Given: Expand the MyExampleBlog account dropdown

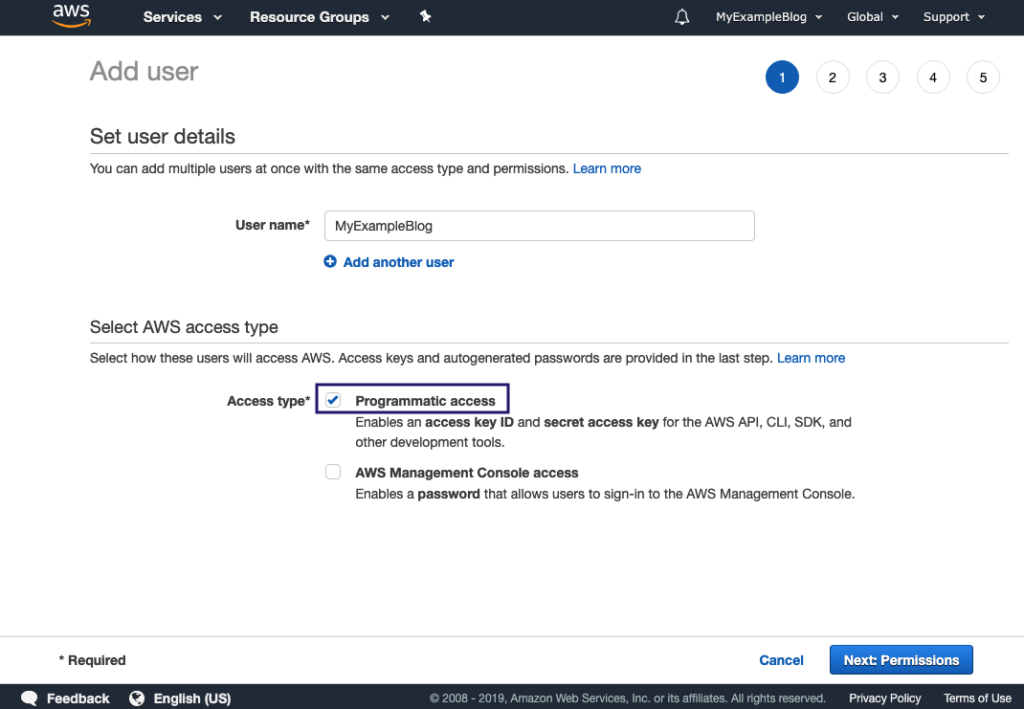Looking at the screenshot, I should (768, 17).
